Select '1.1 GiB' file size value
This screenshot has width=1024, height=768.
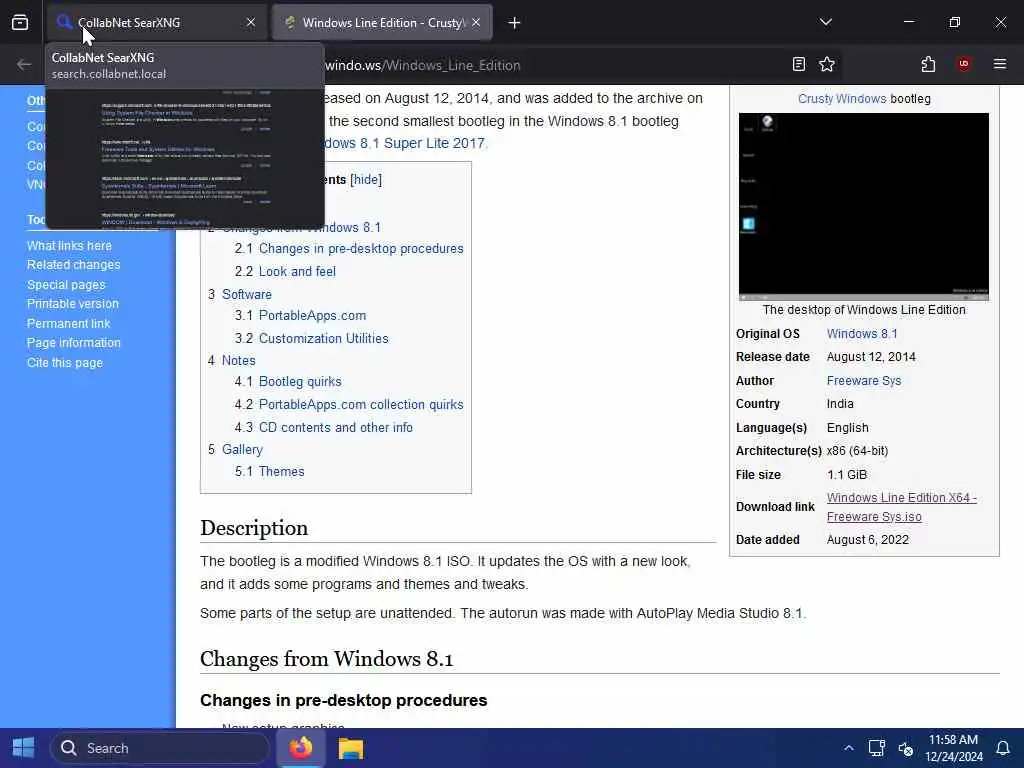847,475
